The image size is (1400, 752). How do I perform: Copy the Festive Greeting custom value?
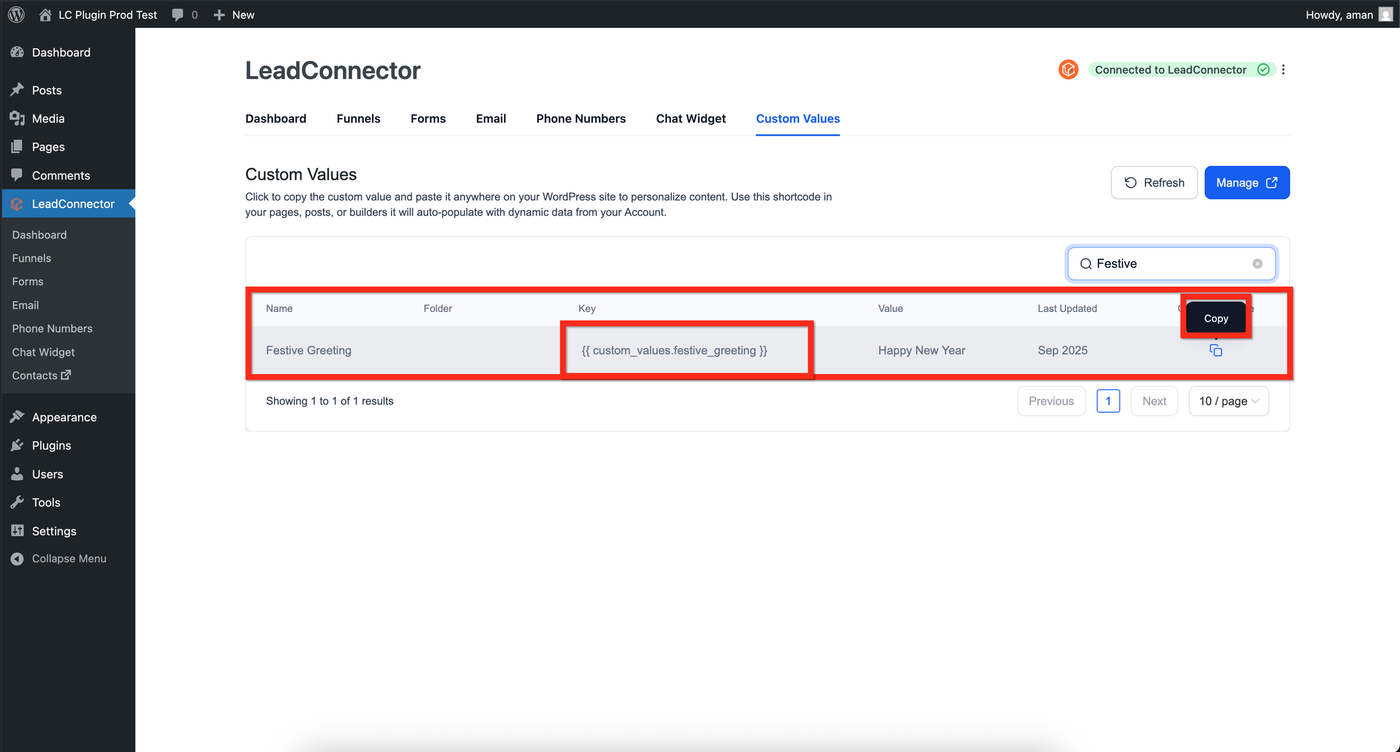pos(1216,351)
